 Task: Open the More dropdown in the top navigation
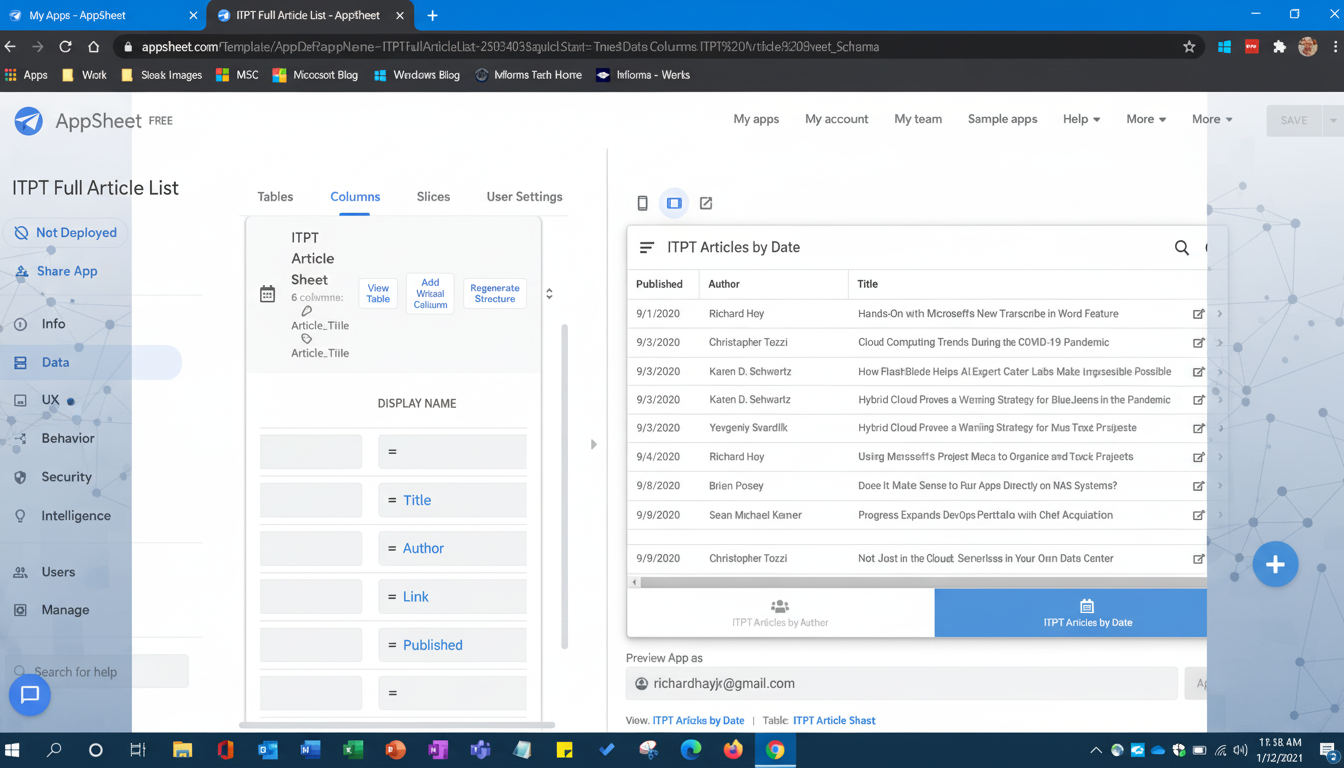click(x=1146, y=119)
